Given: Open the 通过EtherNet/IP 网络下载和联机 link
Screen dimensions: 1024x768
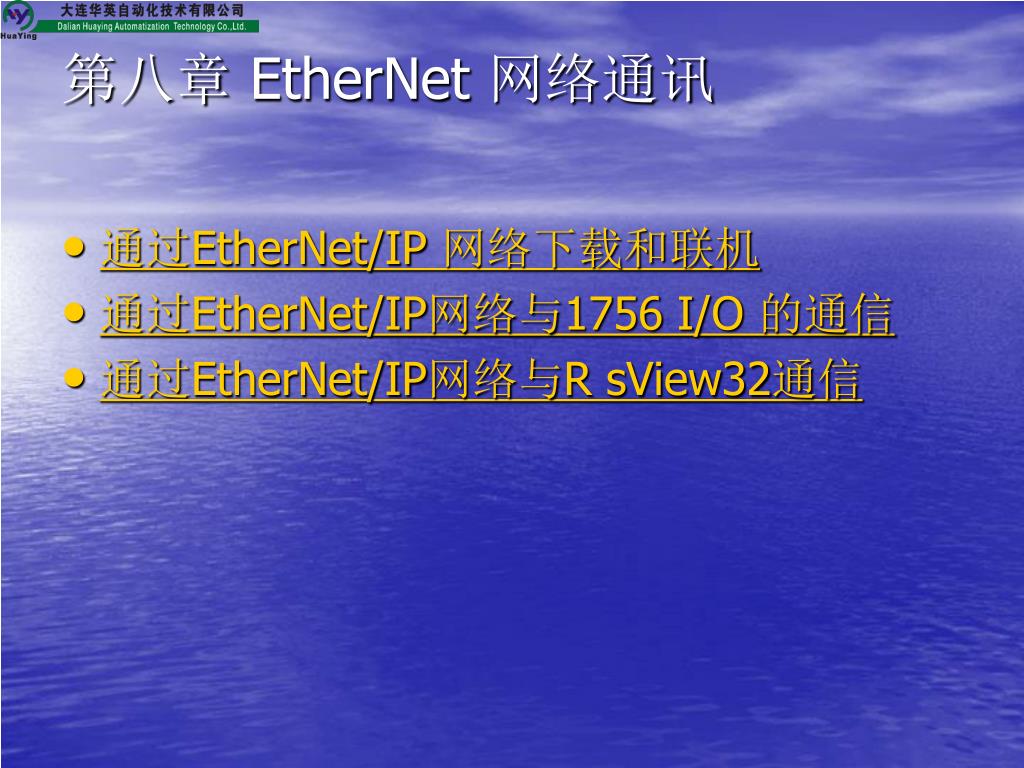Looking at the screenshot, I should [430, 249].
